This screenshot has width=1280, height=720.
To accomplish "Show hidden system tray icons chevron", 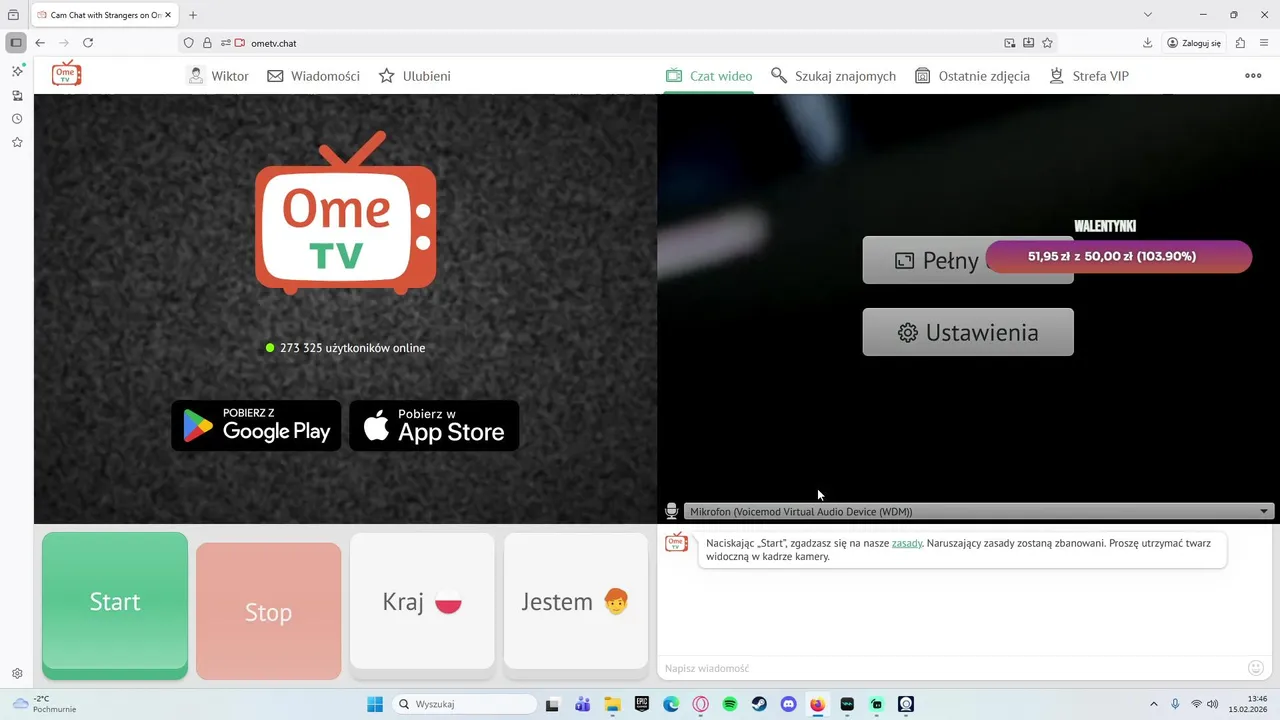I will (x=1153, y=704).
